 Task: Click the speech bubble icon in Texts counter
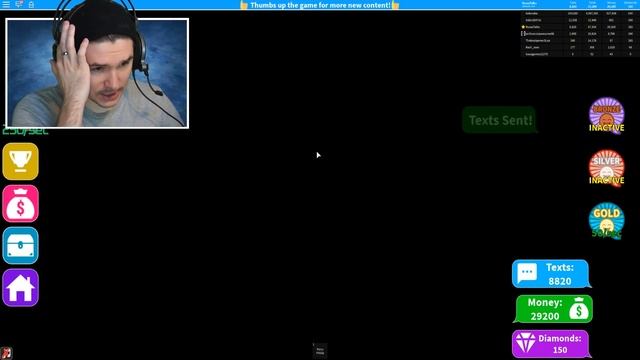527,273
